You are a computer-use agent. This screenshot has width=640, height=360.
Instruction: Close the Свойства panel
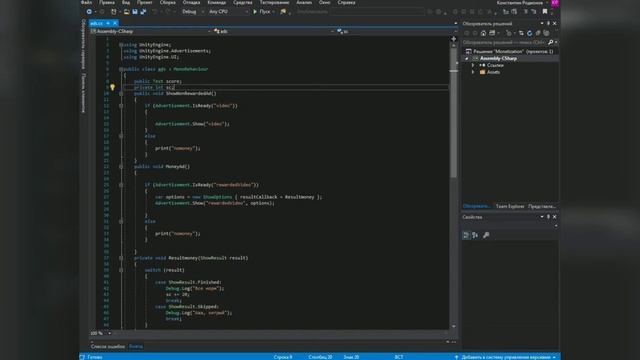click(554, 217)
